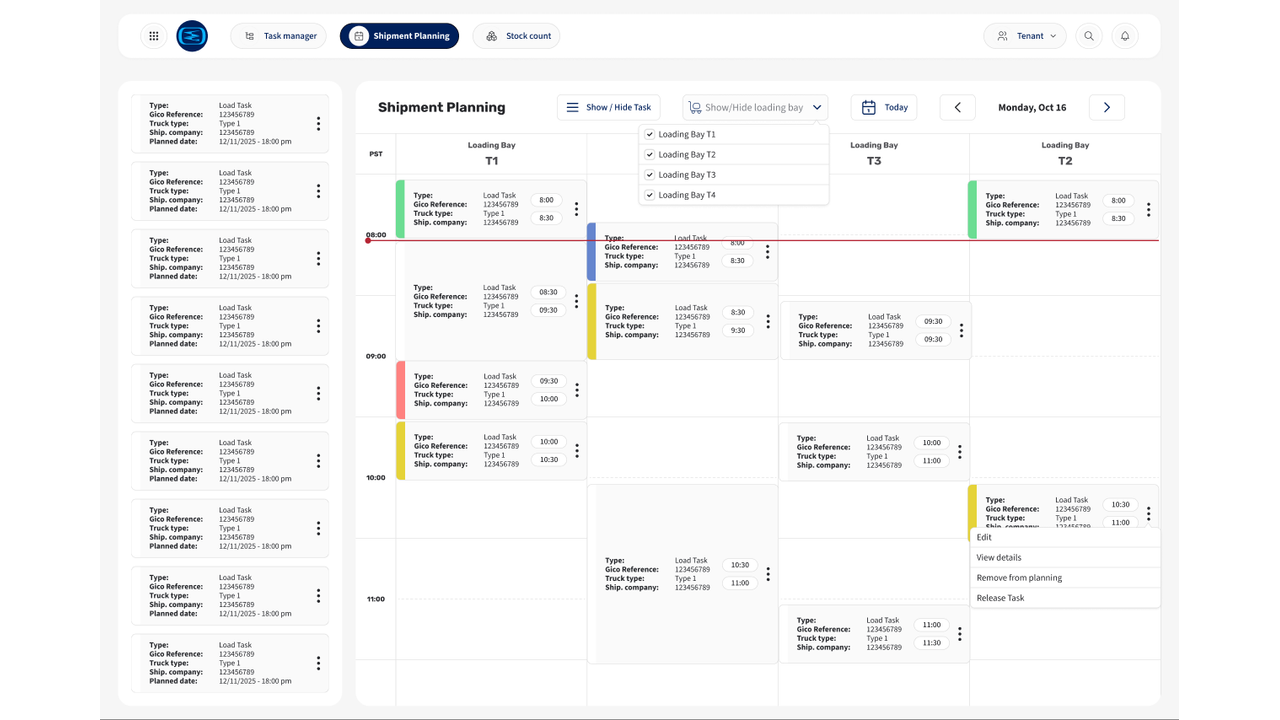This screenshot has width=1280, height=720.
Task: Open kebab menu of T3 10:00–11:00 card
Action: 960,452
